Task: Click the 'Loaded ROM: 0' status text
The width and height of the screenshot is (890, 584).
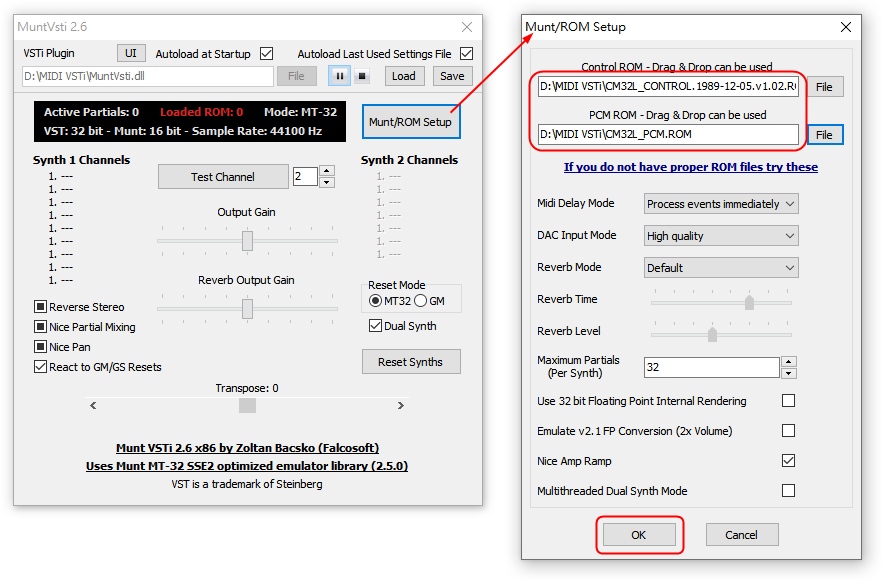Action: (x=201, y=112)
